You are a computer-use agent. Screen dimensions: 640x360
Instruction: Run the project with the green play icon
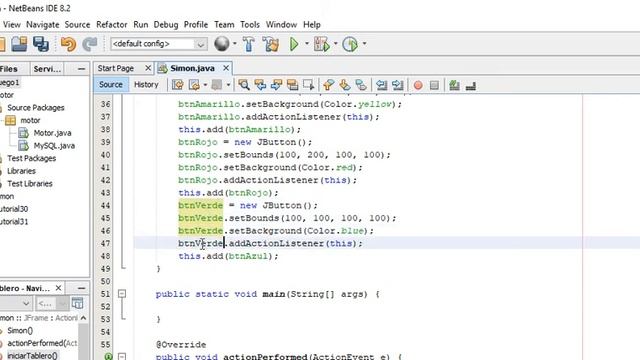point(294,44)
